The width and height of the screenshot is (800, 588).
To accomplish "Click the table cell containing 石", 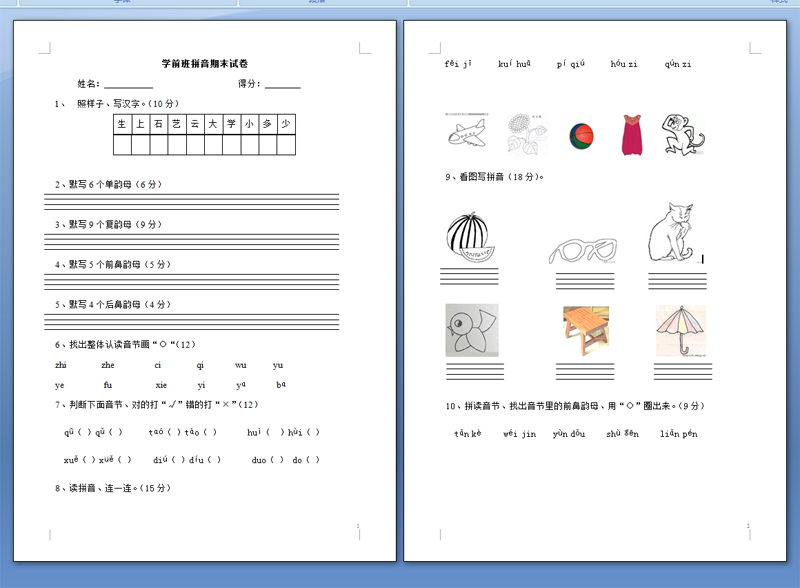I will point(159,124).
